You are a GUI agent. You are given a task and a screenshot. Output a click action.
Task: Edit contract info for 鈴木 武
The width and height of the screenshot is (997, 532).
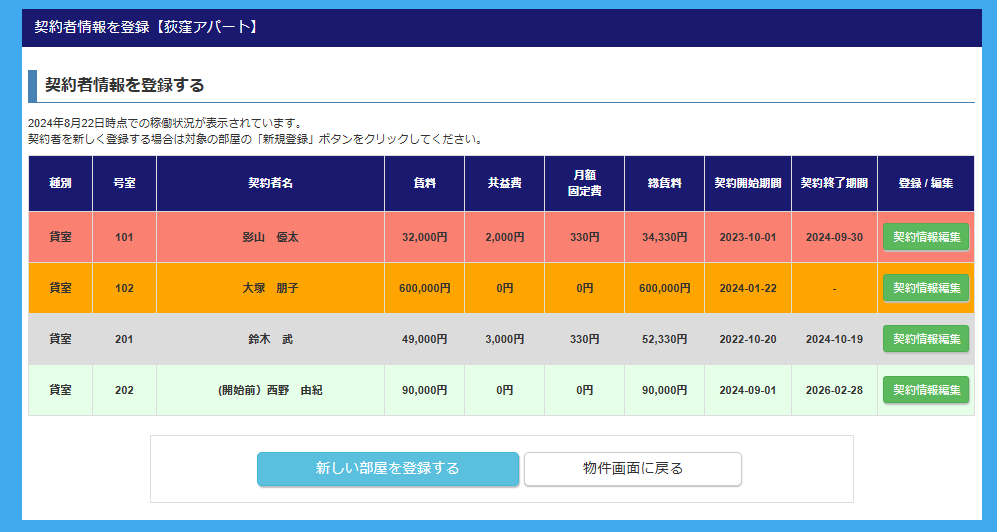(x=925, y=339)
